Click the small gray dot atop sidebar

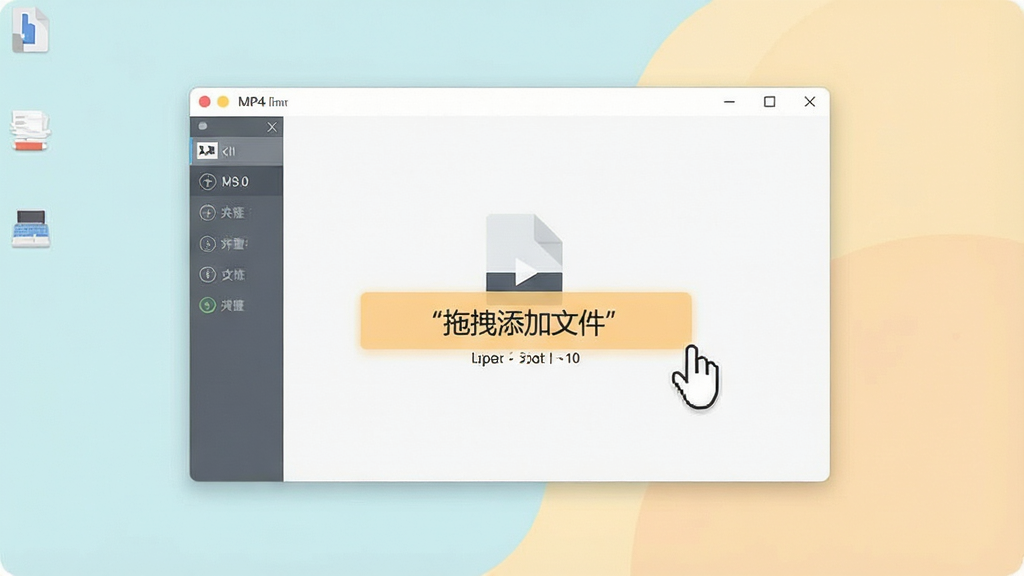(x=202, y=126)
